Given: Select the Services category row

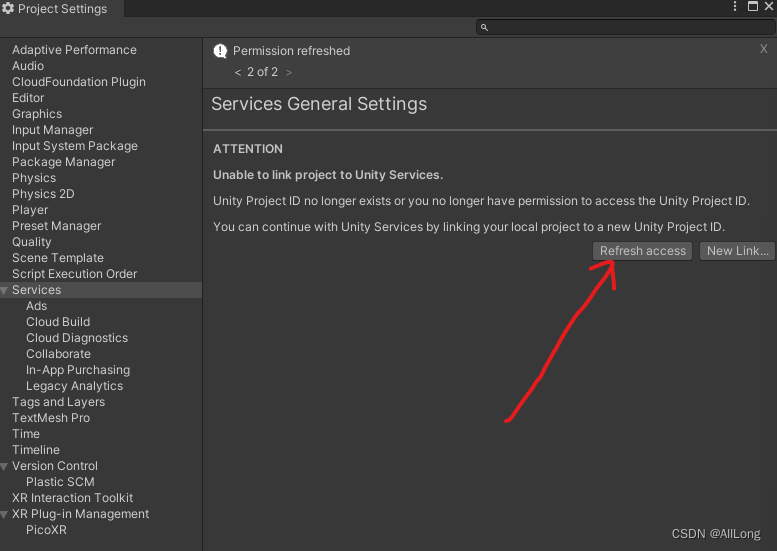Looking at the screenshot, I should tap(101, 290).
